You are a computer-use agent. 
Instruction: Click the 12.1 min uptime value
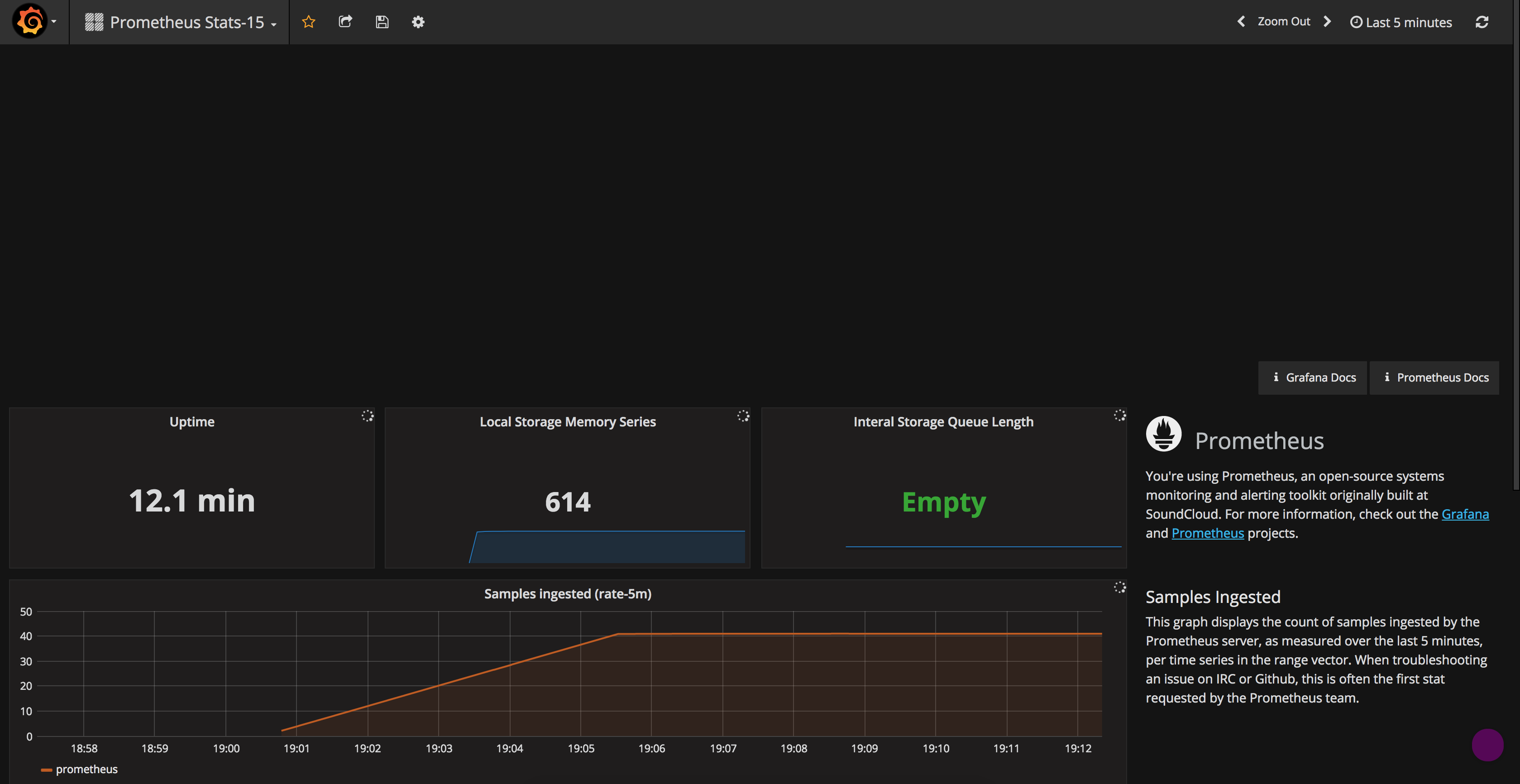pyautogui.click(x=192, y=501)
